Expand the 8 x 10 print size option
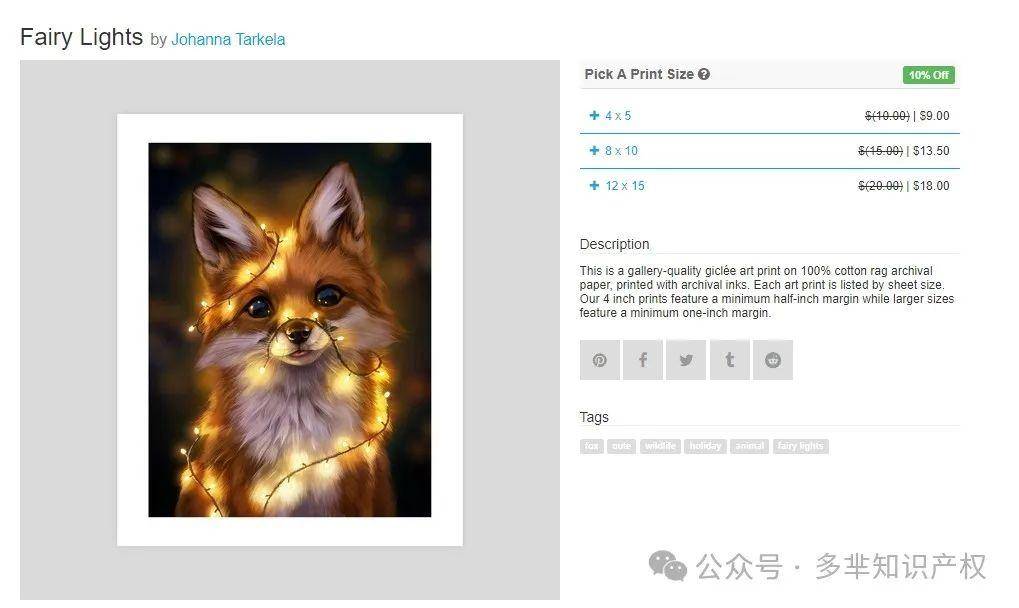 point(769,151)
